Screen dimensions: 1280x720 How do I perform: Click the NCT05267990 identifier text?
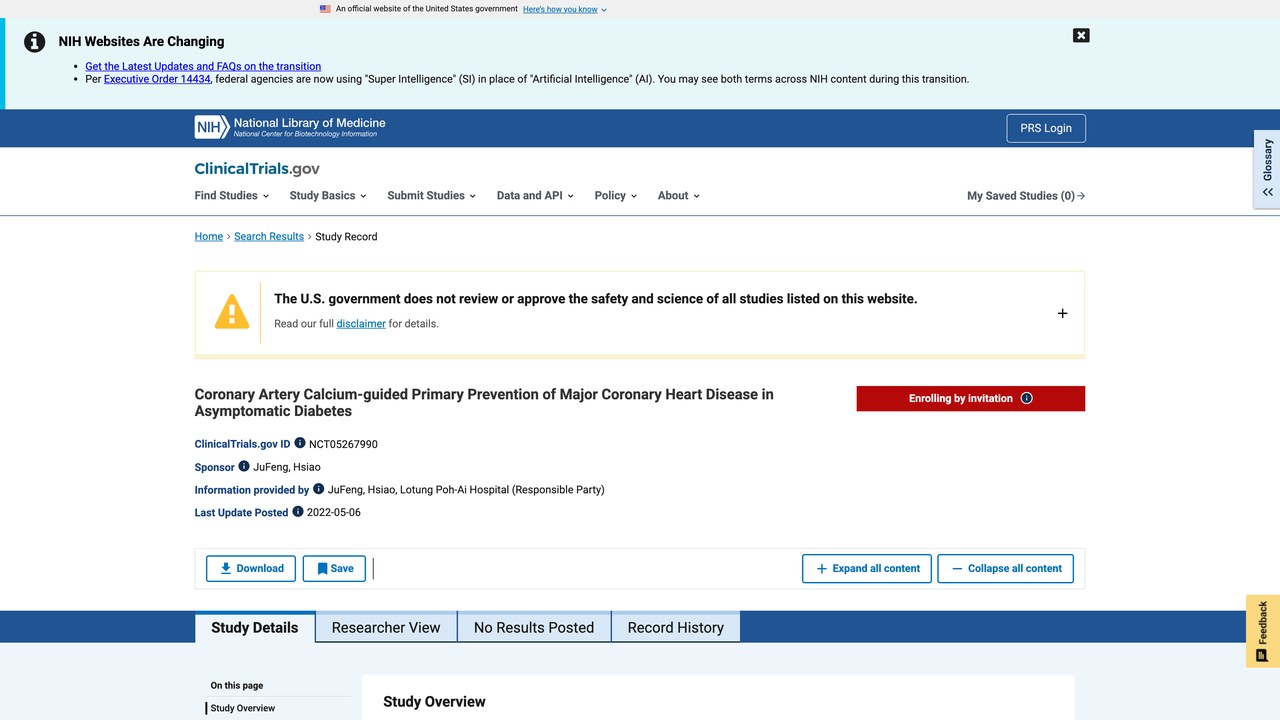point(343,444)
